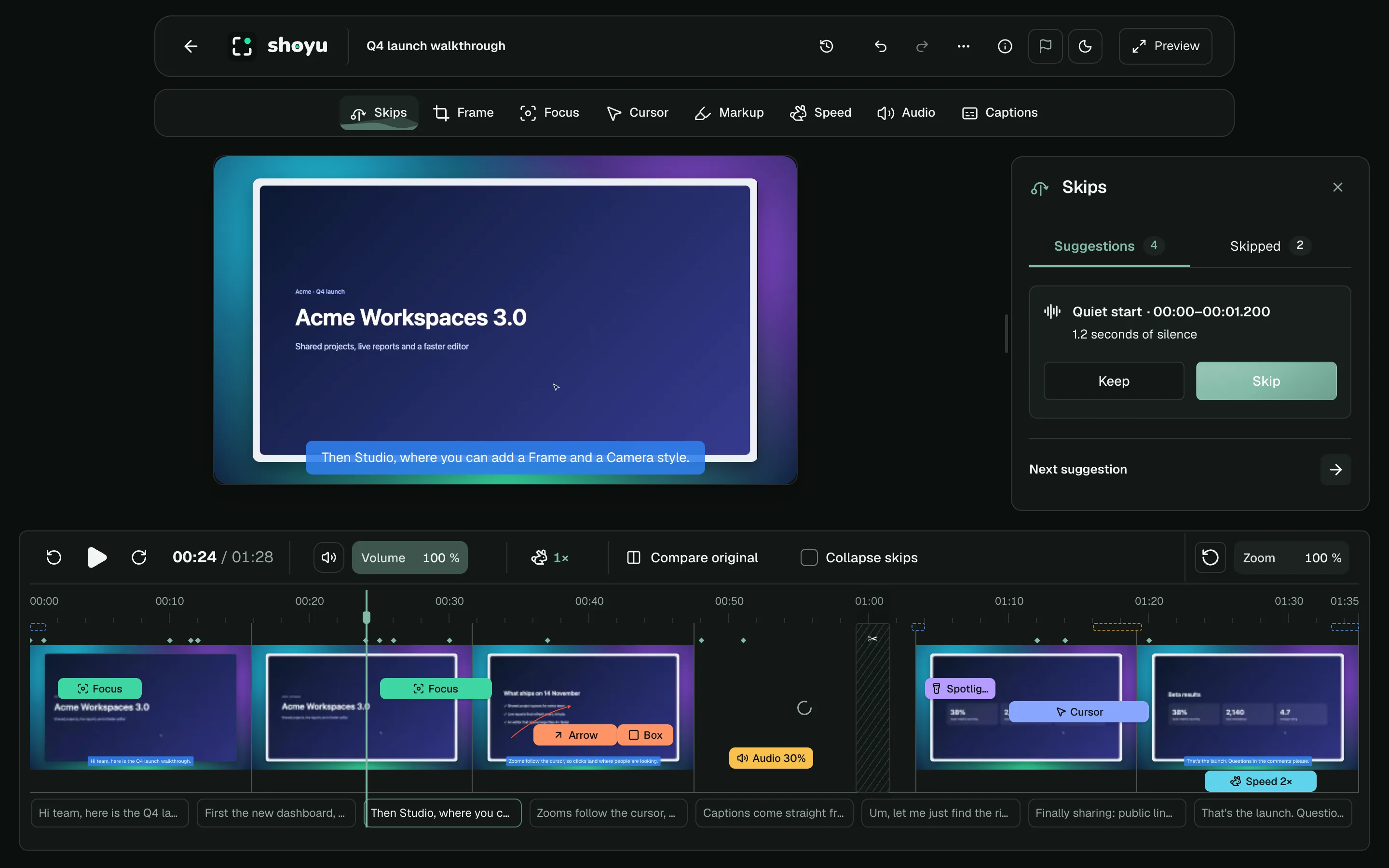Redo the last undone edit
1389x868 pixels.
point(922,46)
